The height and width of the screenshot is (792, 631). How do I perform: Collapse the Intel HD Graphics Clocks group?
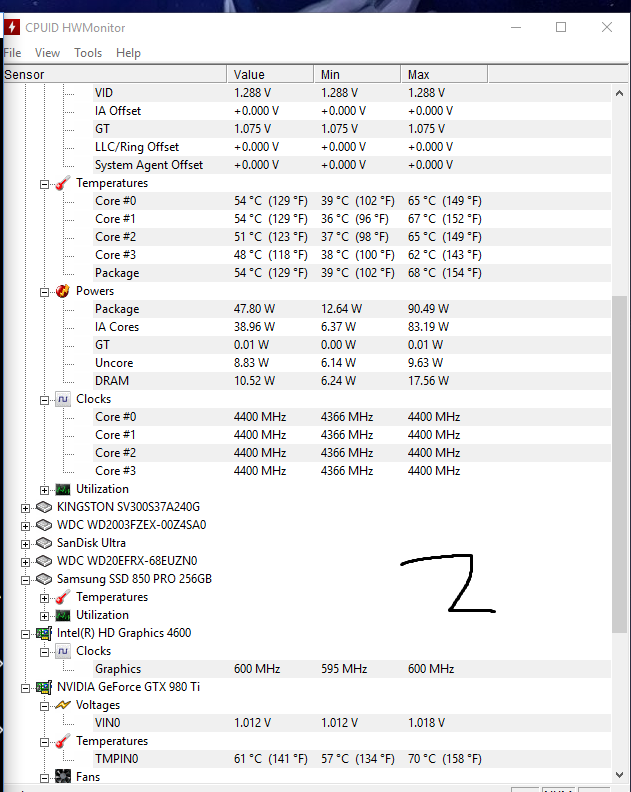coord(44,653)
